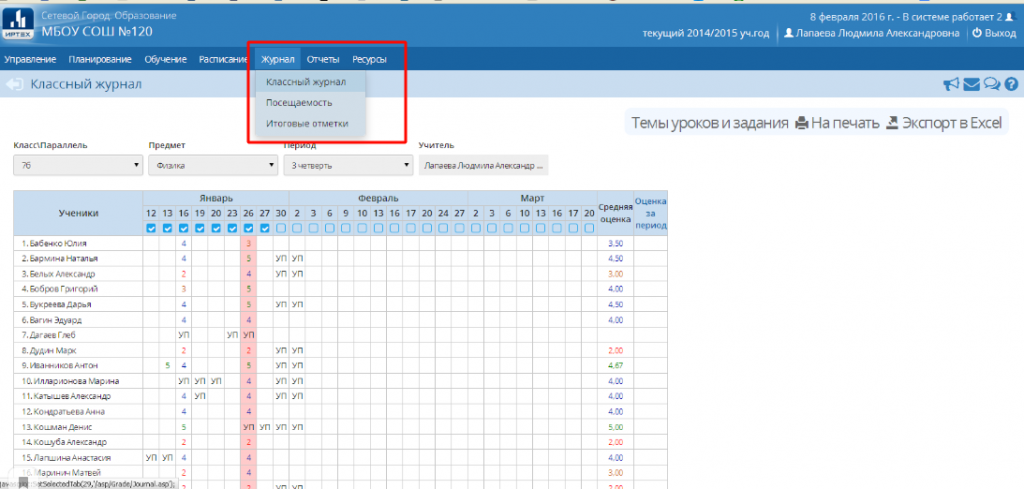Select Посещаемость from the Журнал menu
The height and width of the screenshot is (489, 1024).
coord(299,103)
